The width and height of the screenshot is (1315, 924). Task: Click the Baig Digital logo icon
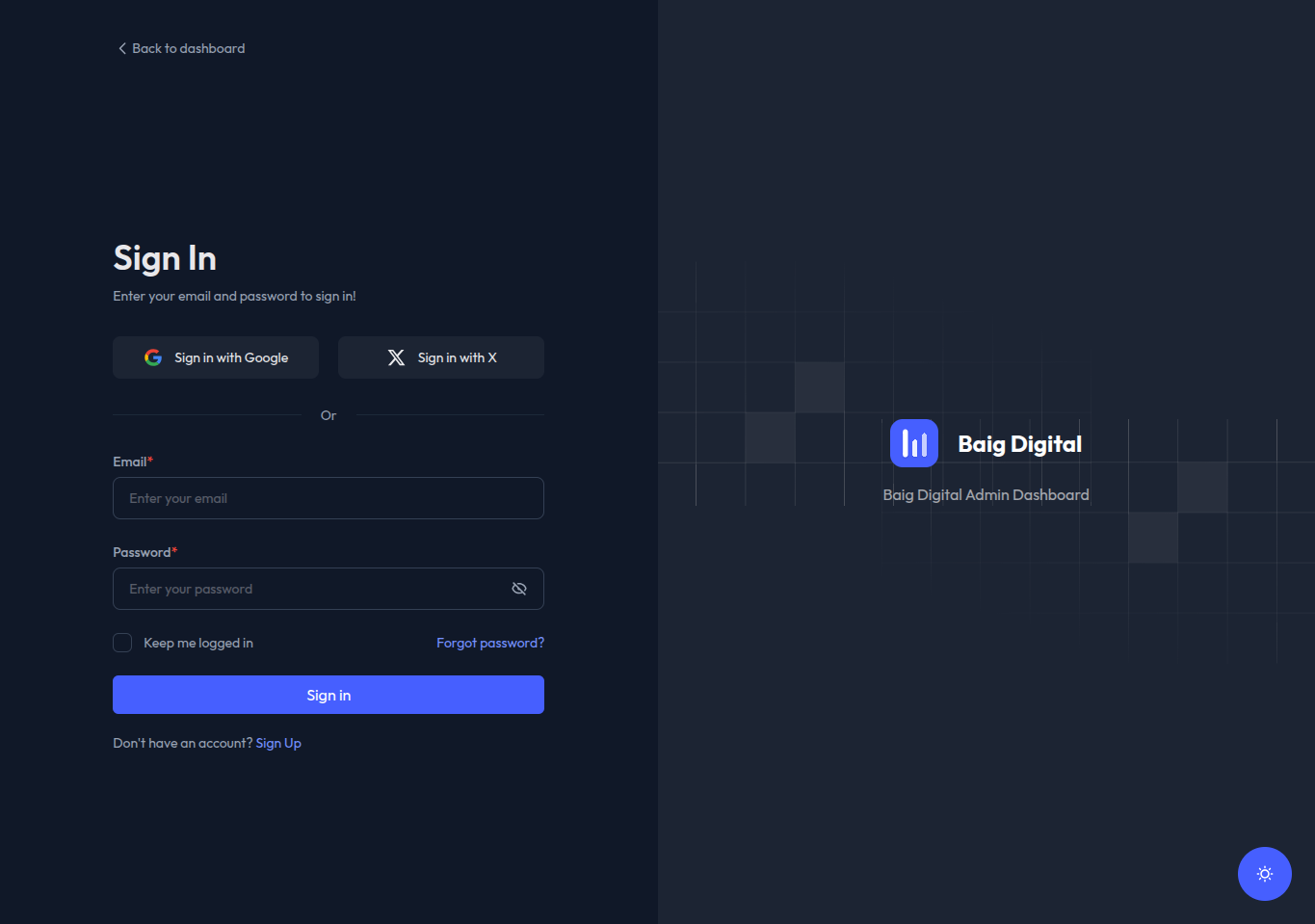click(x=914, y=443)
